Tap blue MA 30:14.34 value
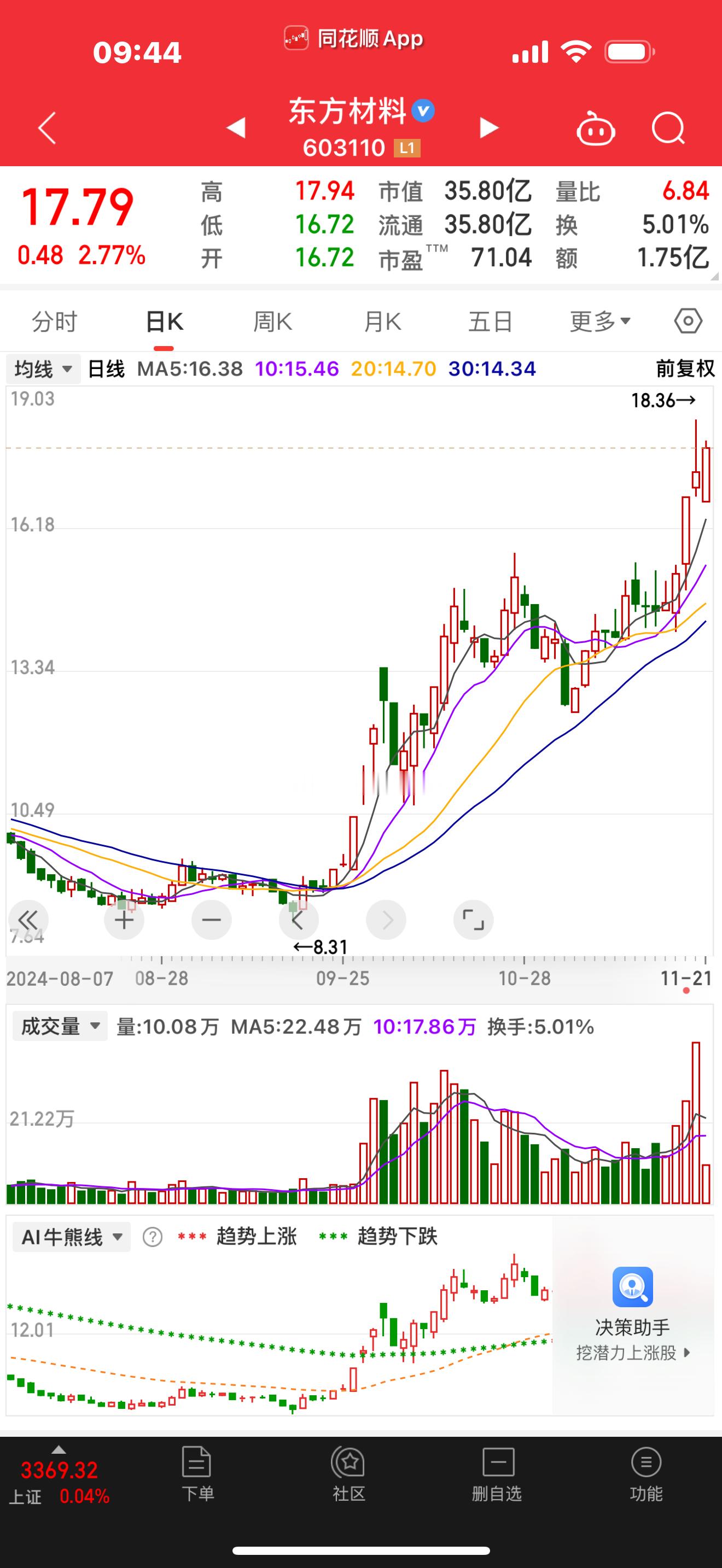Image resolution: width=722 pixels, height=1568 pixels. pyautogui.click(x=492, y=368)
